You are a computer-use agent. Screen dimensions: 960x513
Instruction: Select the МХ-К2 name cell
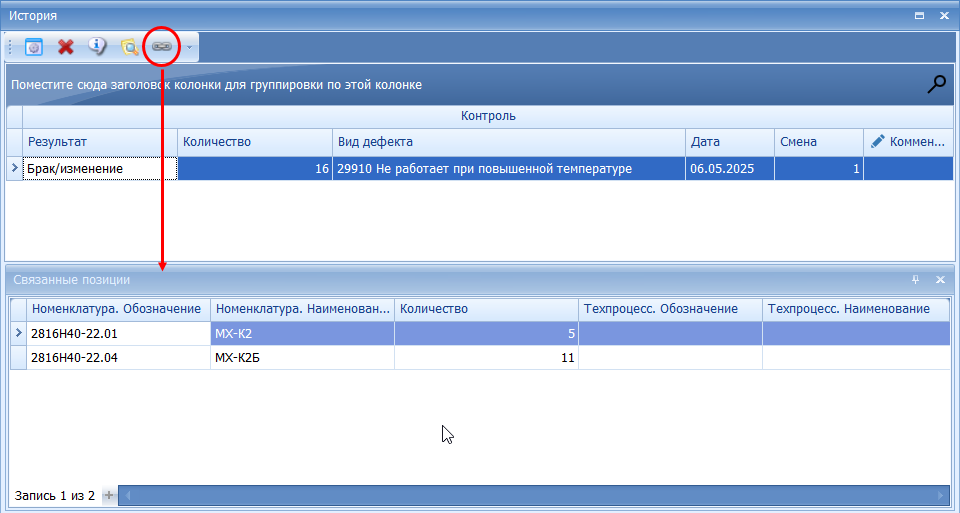tap(302, 334)
